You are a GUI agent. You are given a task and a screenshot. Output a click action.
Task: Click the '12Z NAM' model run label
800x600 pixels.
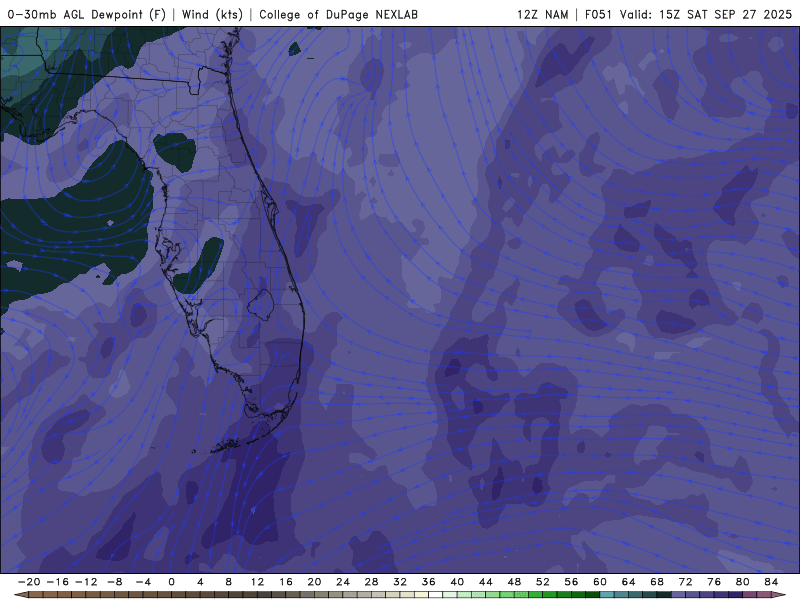click(542, 14)
